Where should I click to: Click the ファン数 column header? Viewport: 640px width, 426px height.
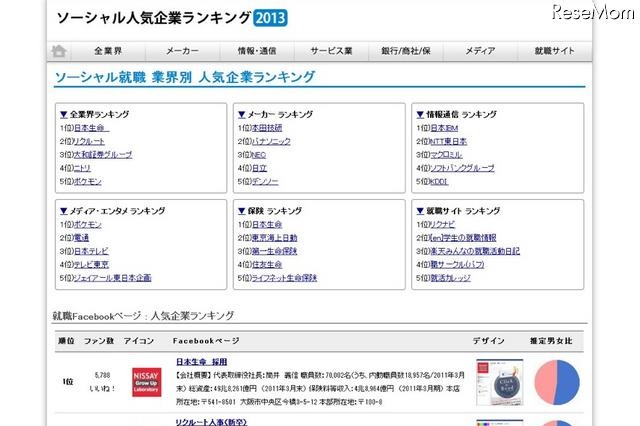pyautogui.click(x=99, y=341)
